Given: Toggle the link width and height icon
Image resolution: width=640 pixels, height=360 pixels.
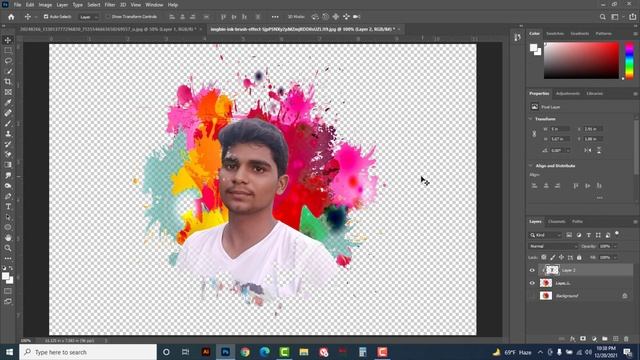Looking at the screenshot, I should (534, 134).
